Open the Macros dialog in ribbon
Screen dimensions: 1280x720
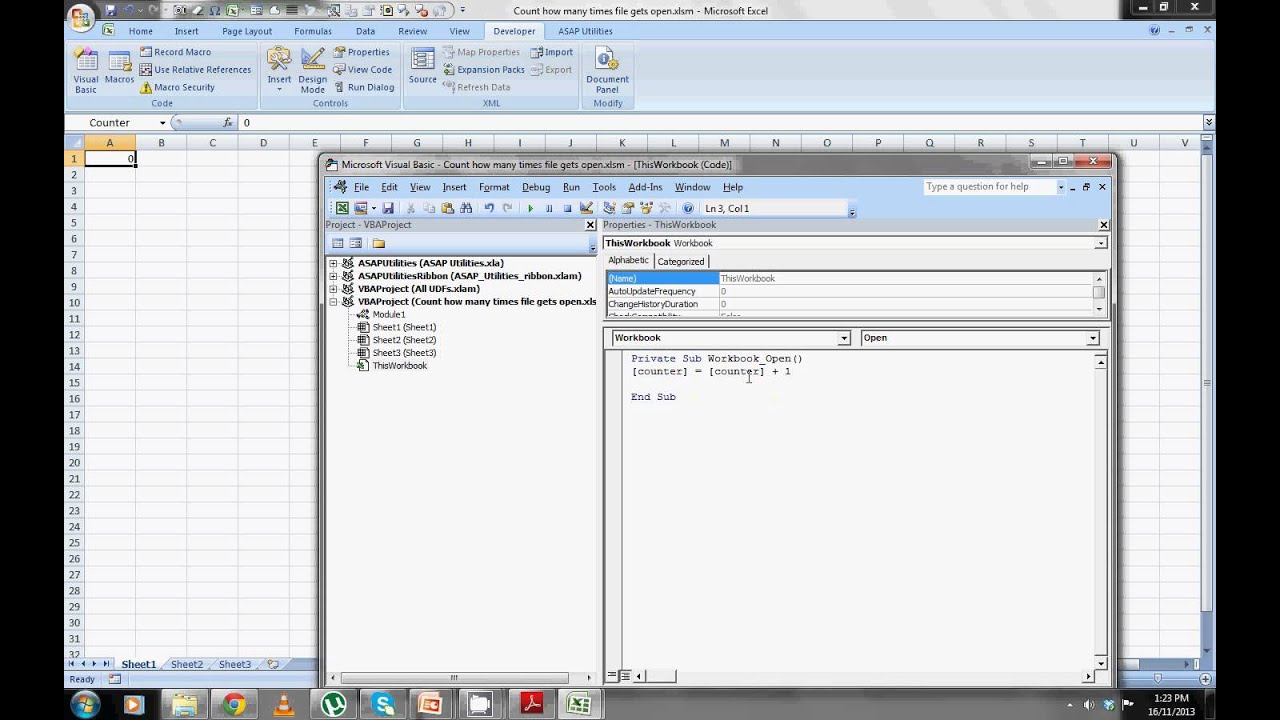click(x=119, y=66)
